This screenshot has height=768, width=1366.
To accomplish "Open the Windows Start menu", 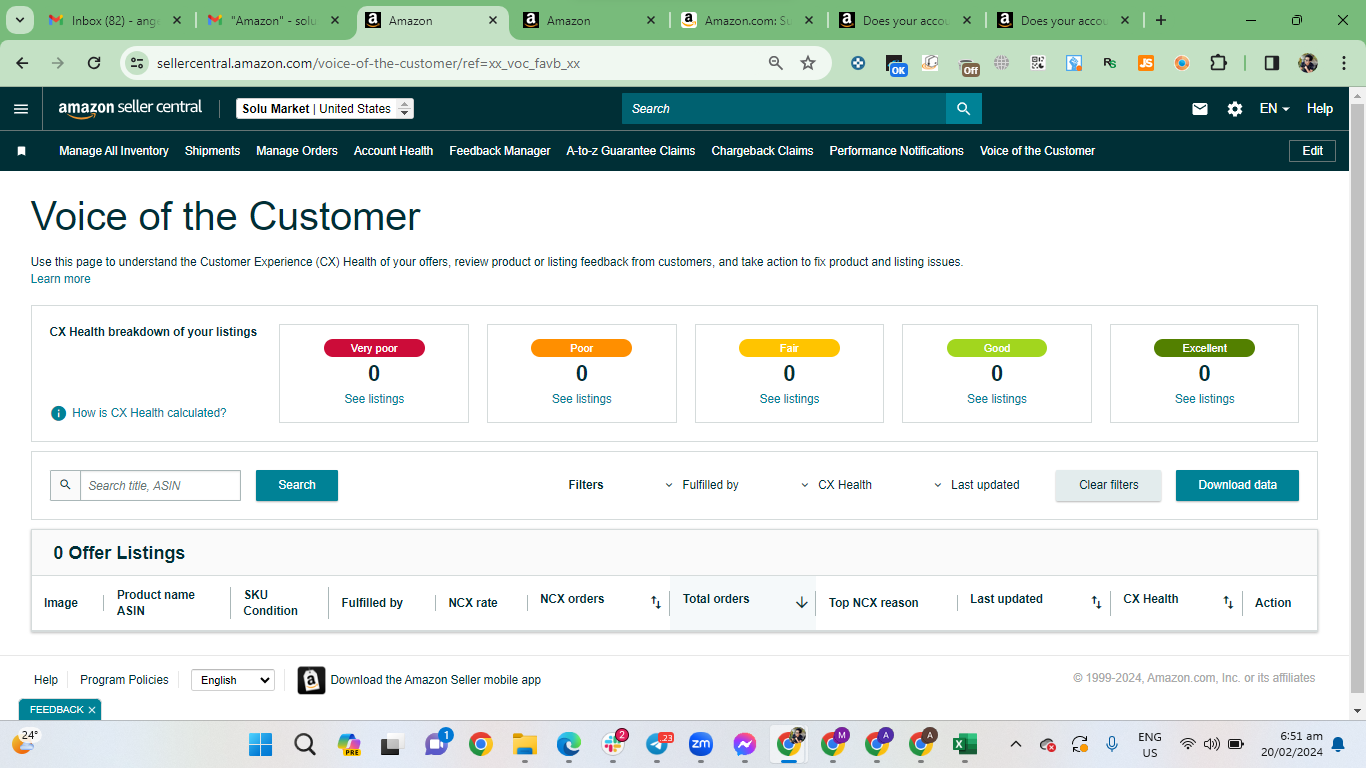I will click(x=260, y=744).
